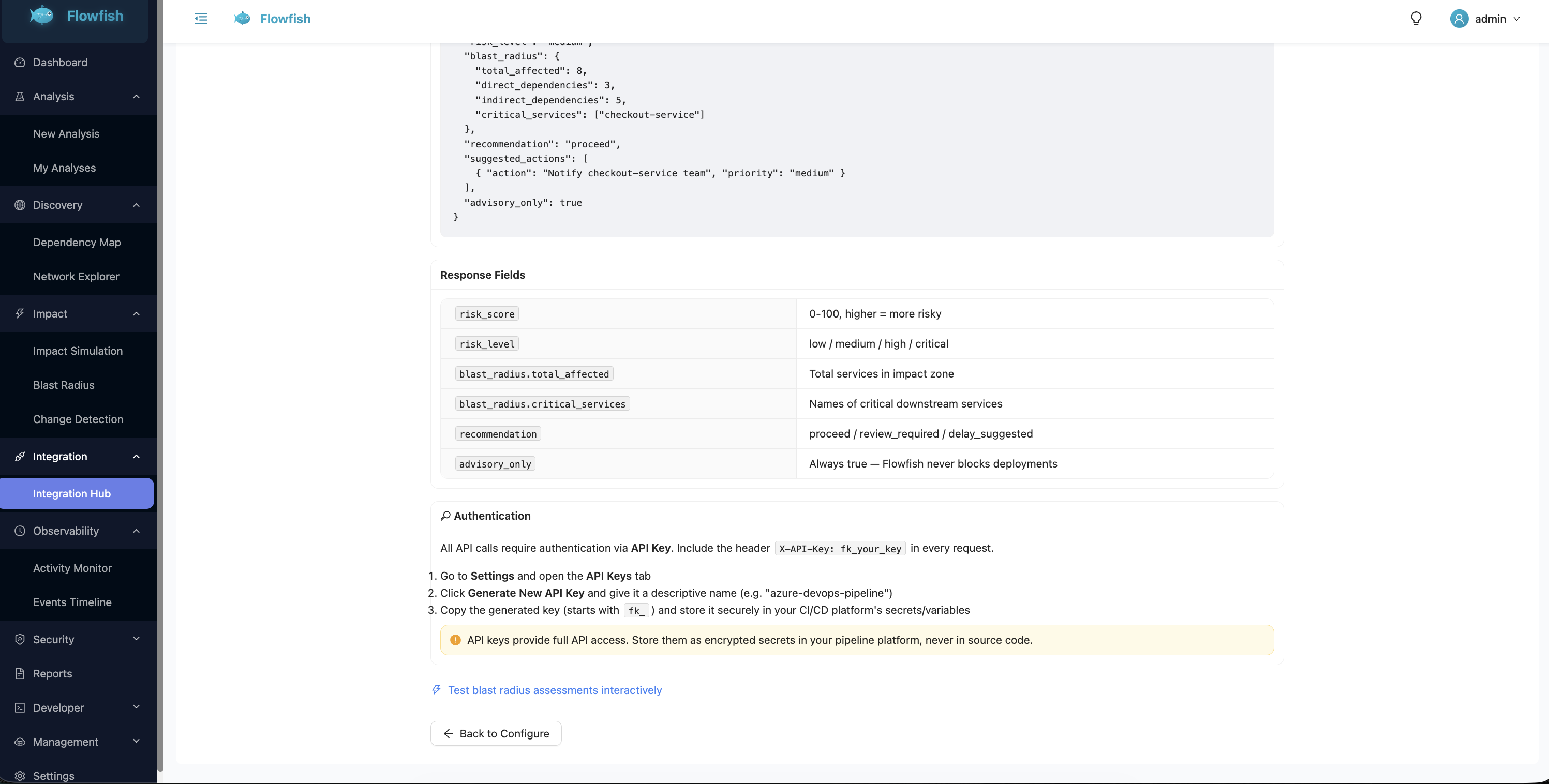This screenshot has width=1549, height=784.
Task: Click the recommendation field tag
Action: [498, 434]
